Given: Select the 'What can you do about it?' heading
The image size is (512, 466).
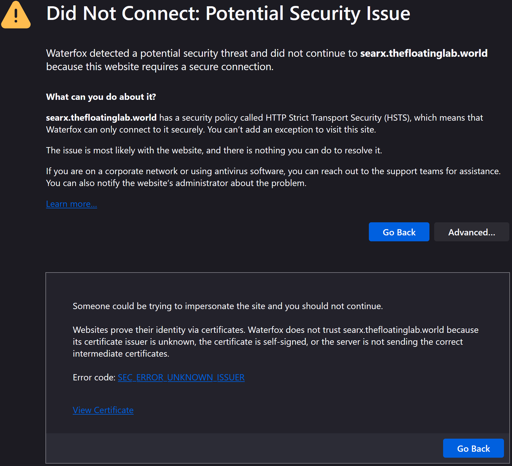Looking at the screenshot, I should point(101,97).
